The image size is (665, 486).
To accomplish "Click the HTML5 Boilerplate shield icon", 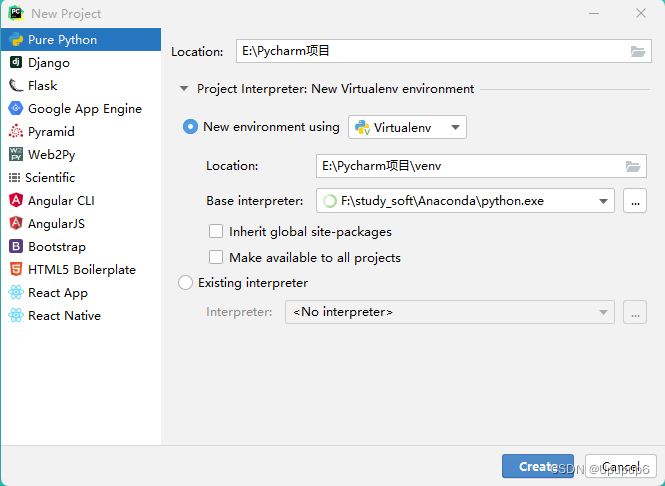I will (x=16, y=269).
